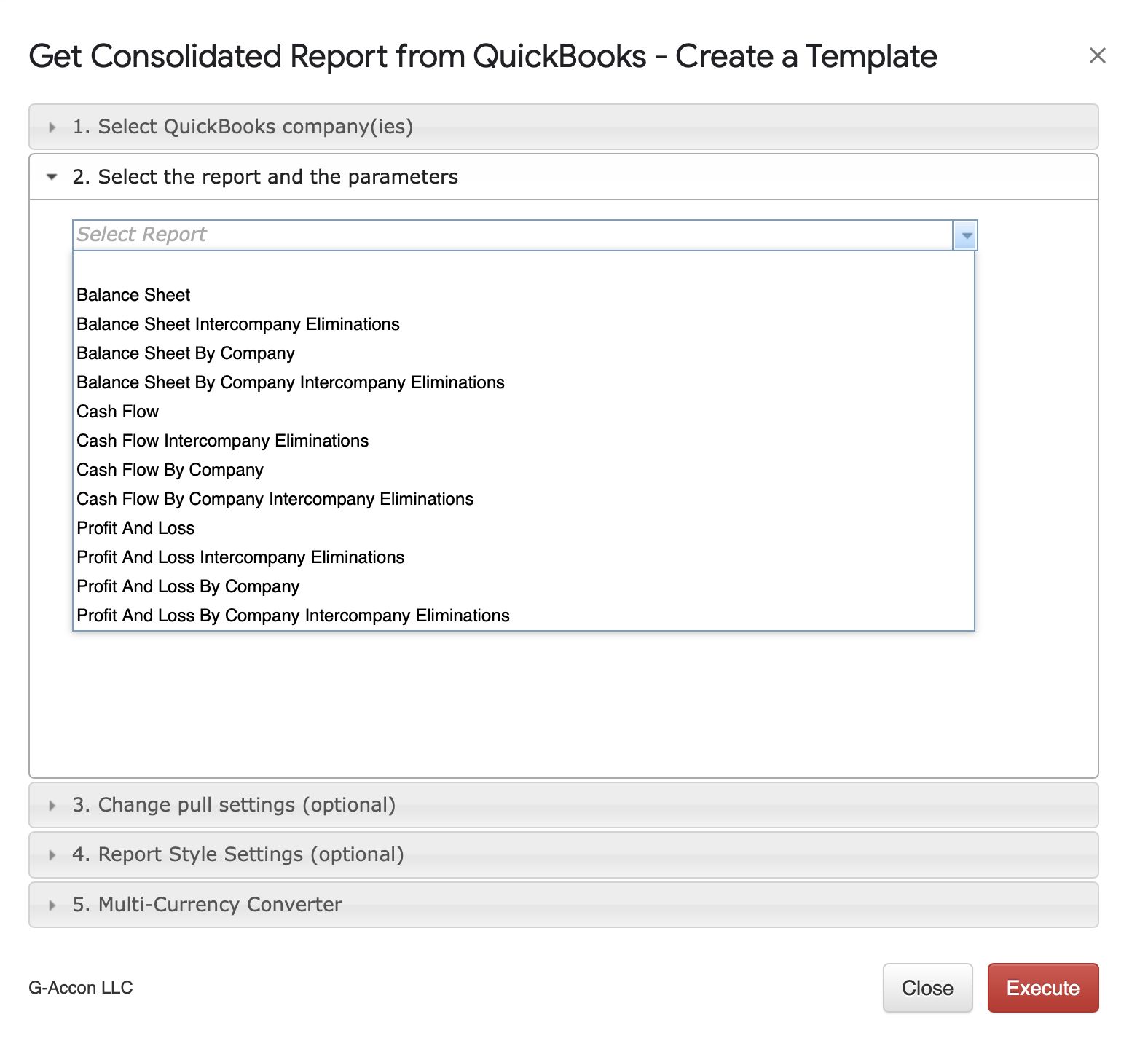Expand section 5 Multi-Currency Converter
The image size is (1148, 1049).
563,905
